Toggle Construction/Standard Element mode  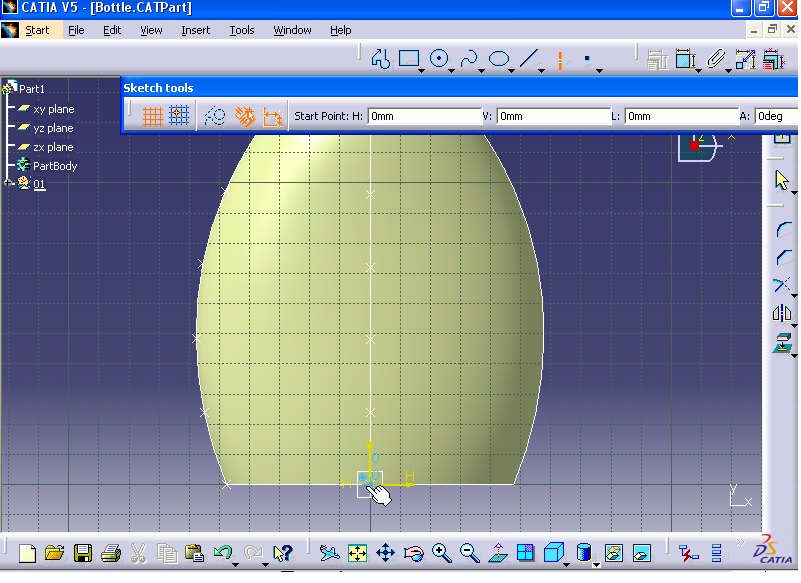pos(215,116)
